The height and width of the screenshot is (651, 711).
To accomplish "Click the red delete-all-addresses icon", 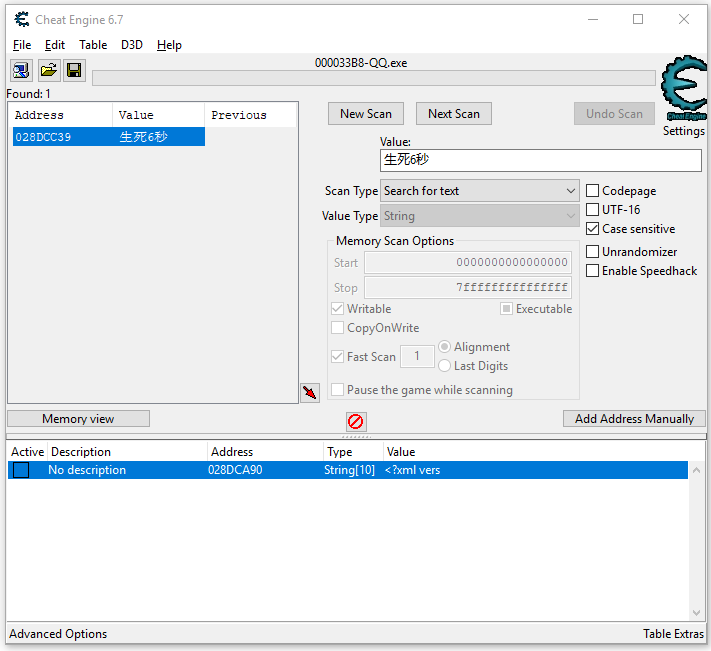I will (x=356, y=422).
